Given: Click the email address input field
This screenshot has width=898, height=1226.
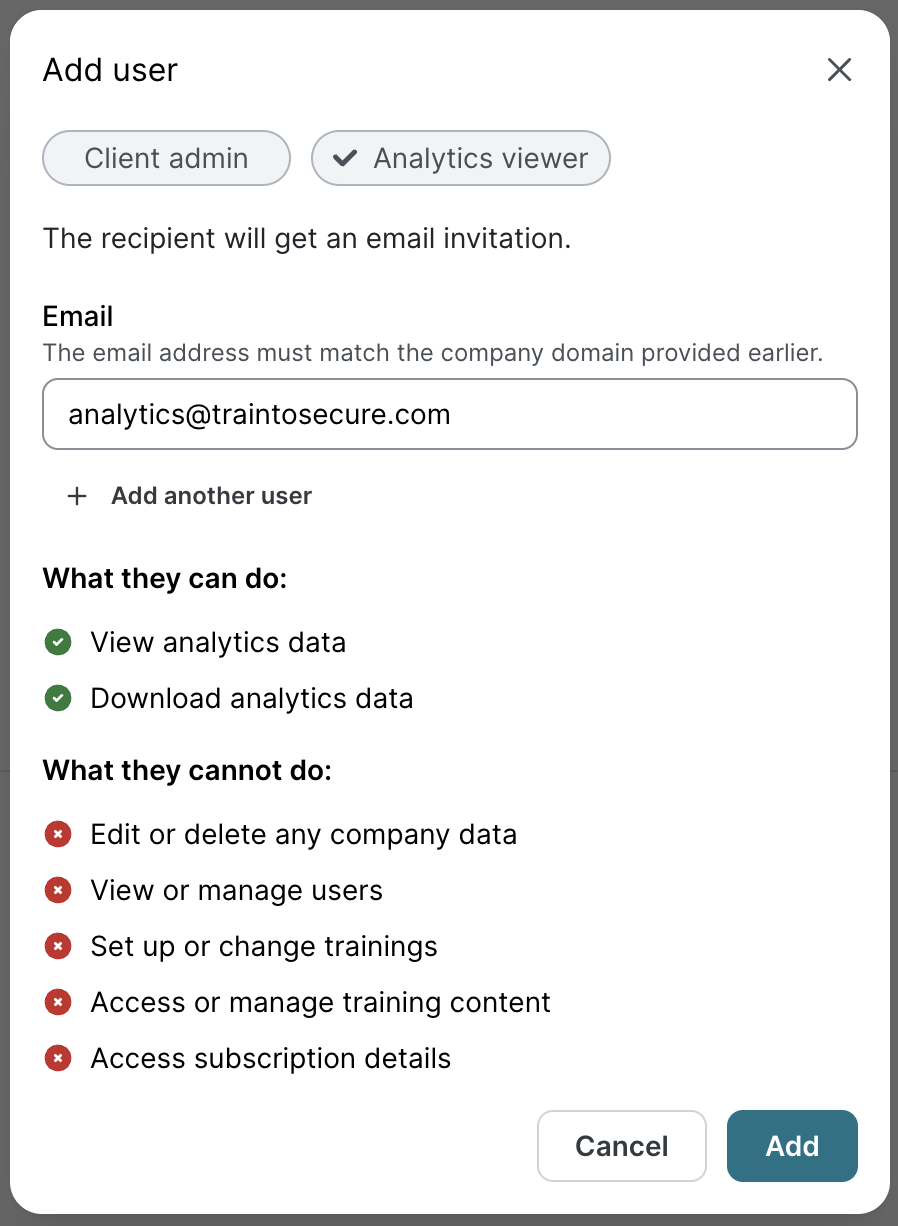Looking at the screenshot, I should tap(450, 414).
